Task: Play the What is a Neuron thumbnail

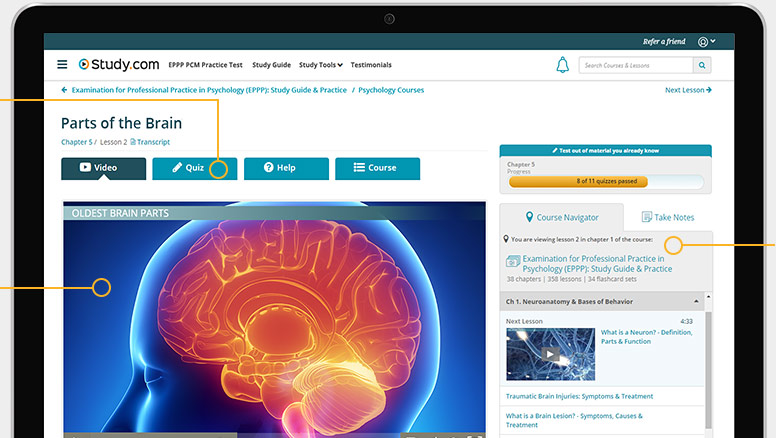Action: [x=549, y=353]
